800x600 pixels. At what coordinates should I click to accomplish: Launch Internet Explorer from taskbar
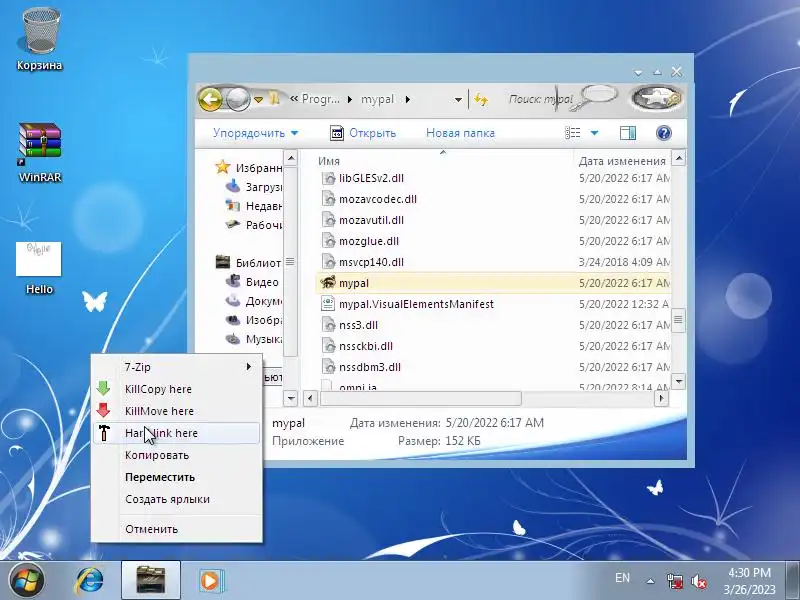(90, 581)
